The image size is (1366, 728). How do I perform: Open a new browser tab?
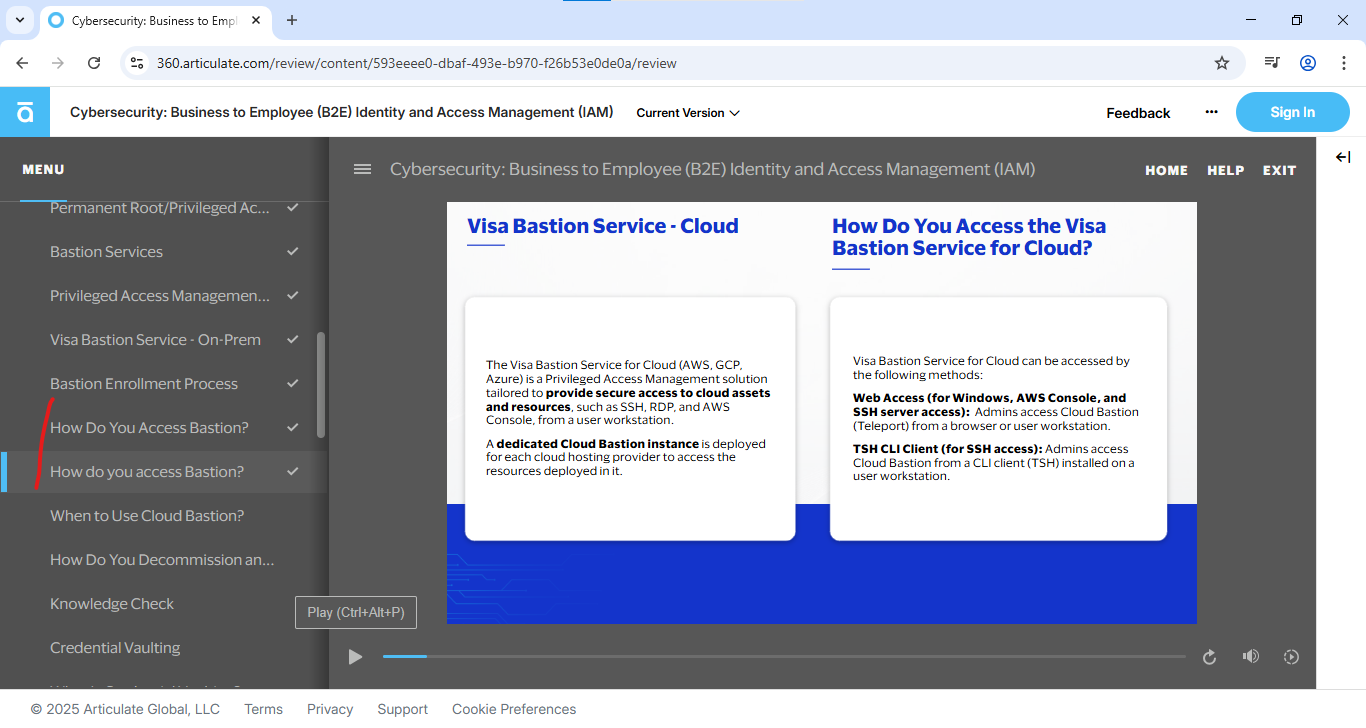pos(292,20)
